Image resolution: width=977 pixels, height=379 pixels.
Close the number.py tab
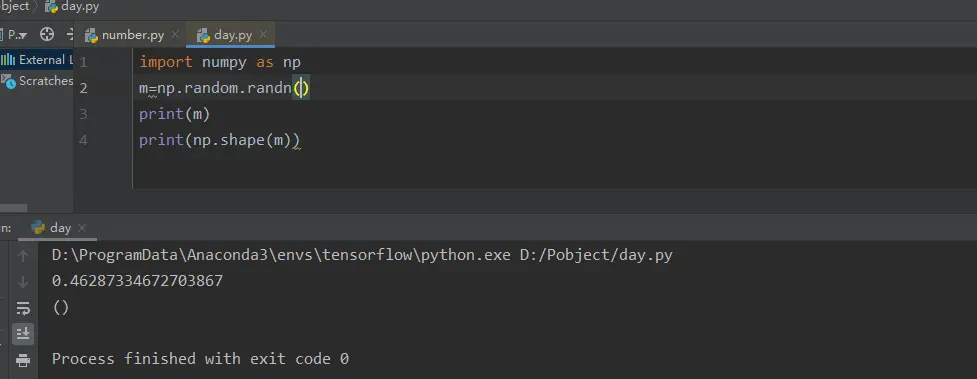coord(174,34)
